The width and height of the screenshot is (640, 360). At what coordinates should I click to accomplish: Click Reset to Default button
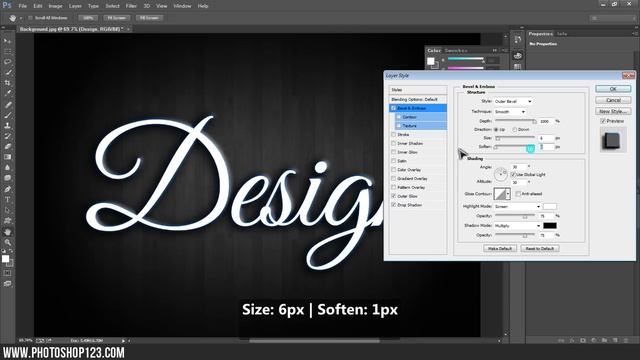click(540, 249)
